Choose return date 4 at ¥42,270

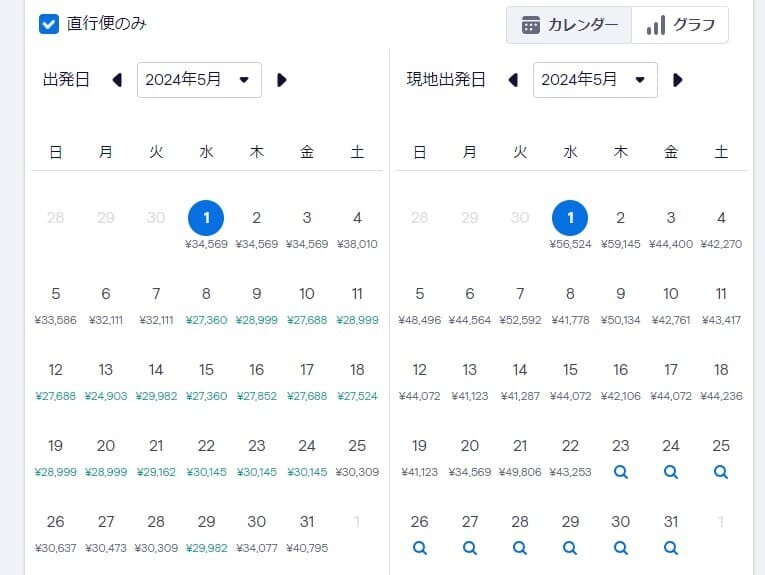coord(721,230)
